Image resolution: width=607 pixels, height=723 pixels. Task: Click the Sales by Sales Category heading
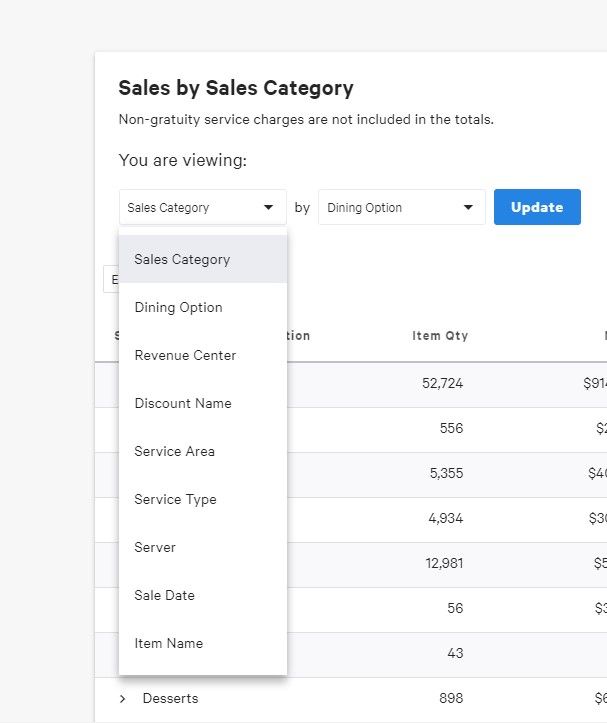pyautogui.click(x=236, y=88)
